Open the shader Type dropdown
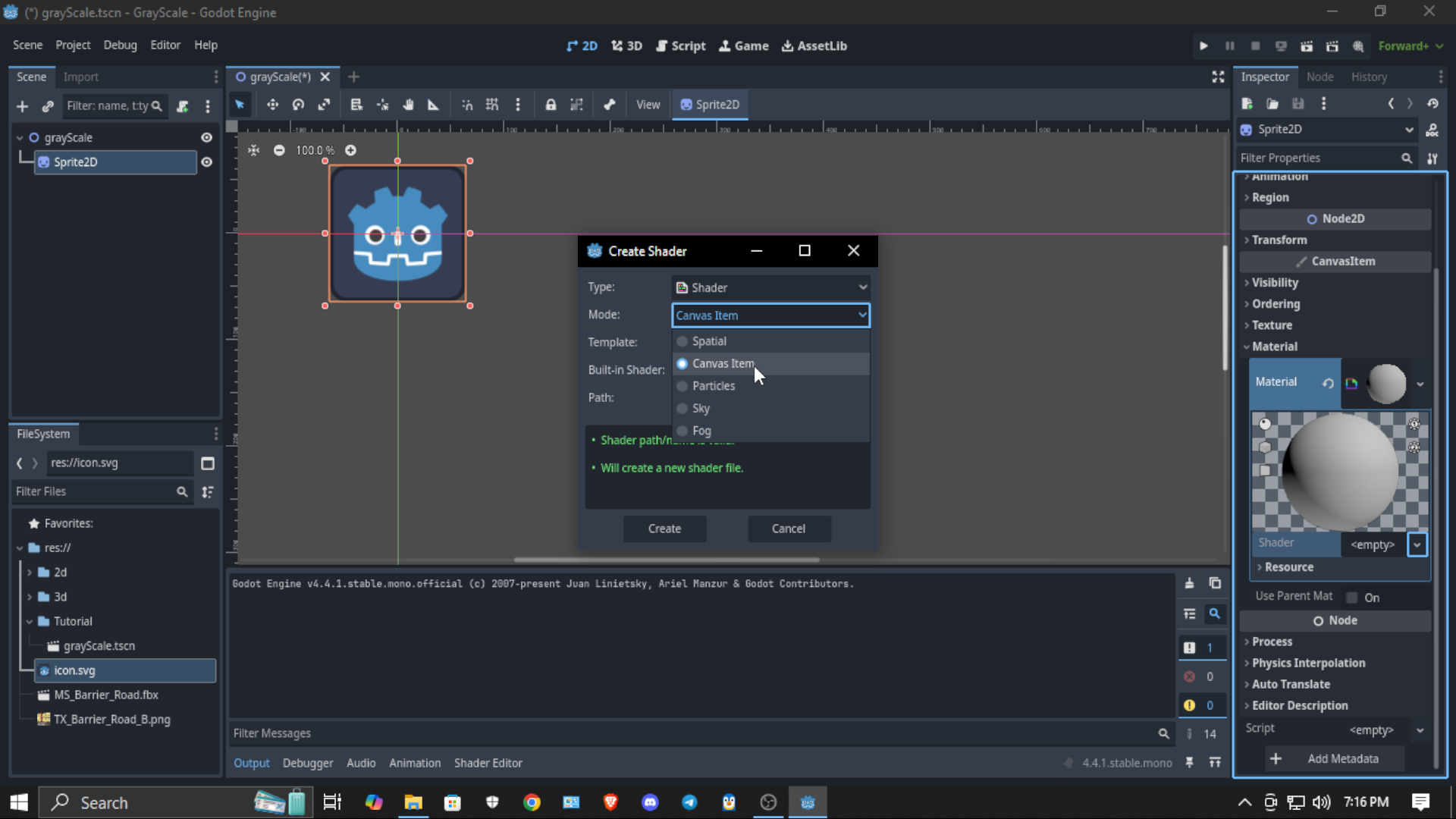The image size is (1456, 819). pyautogui.click(x=770, y=287)
